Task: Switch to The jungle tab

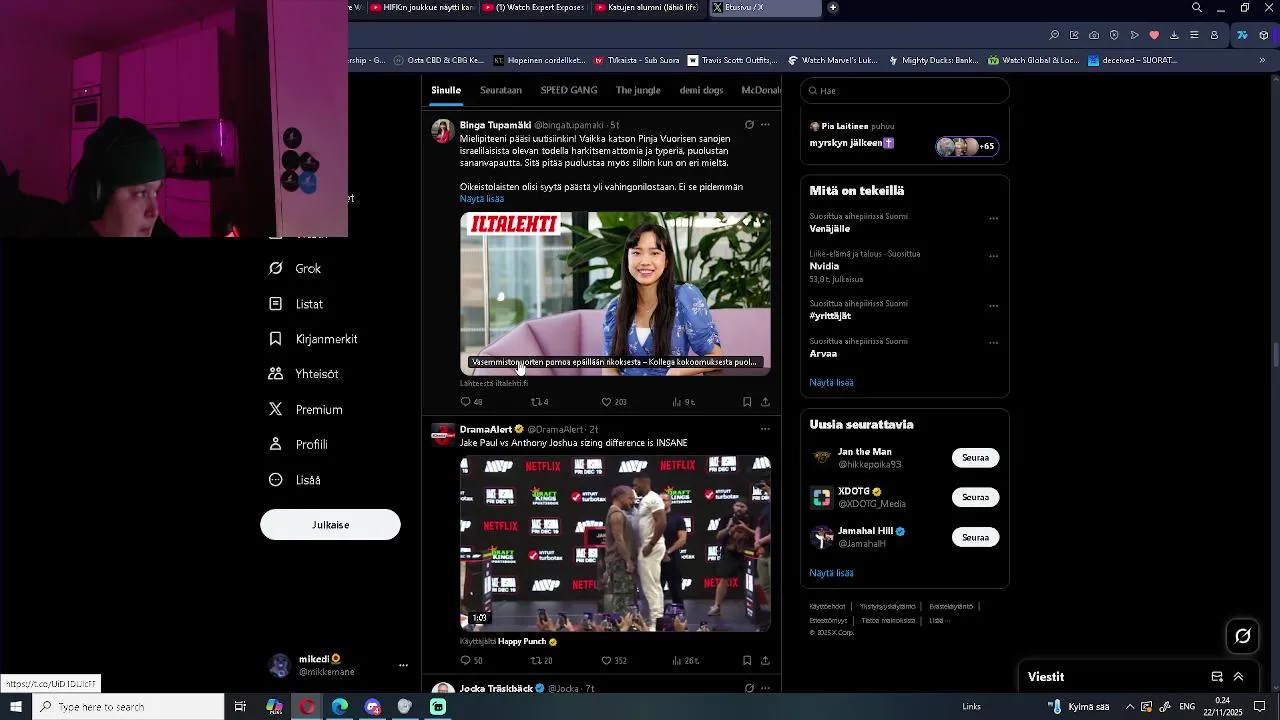Action: [x=638, y=90]
